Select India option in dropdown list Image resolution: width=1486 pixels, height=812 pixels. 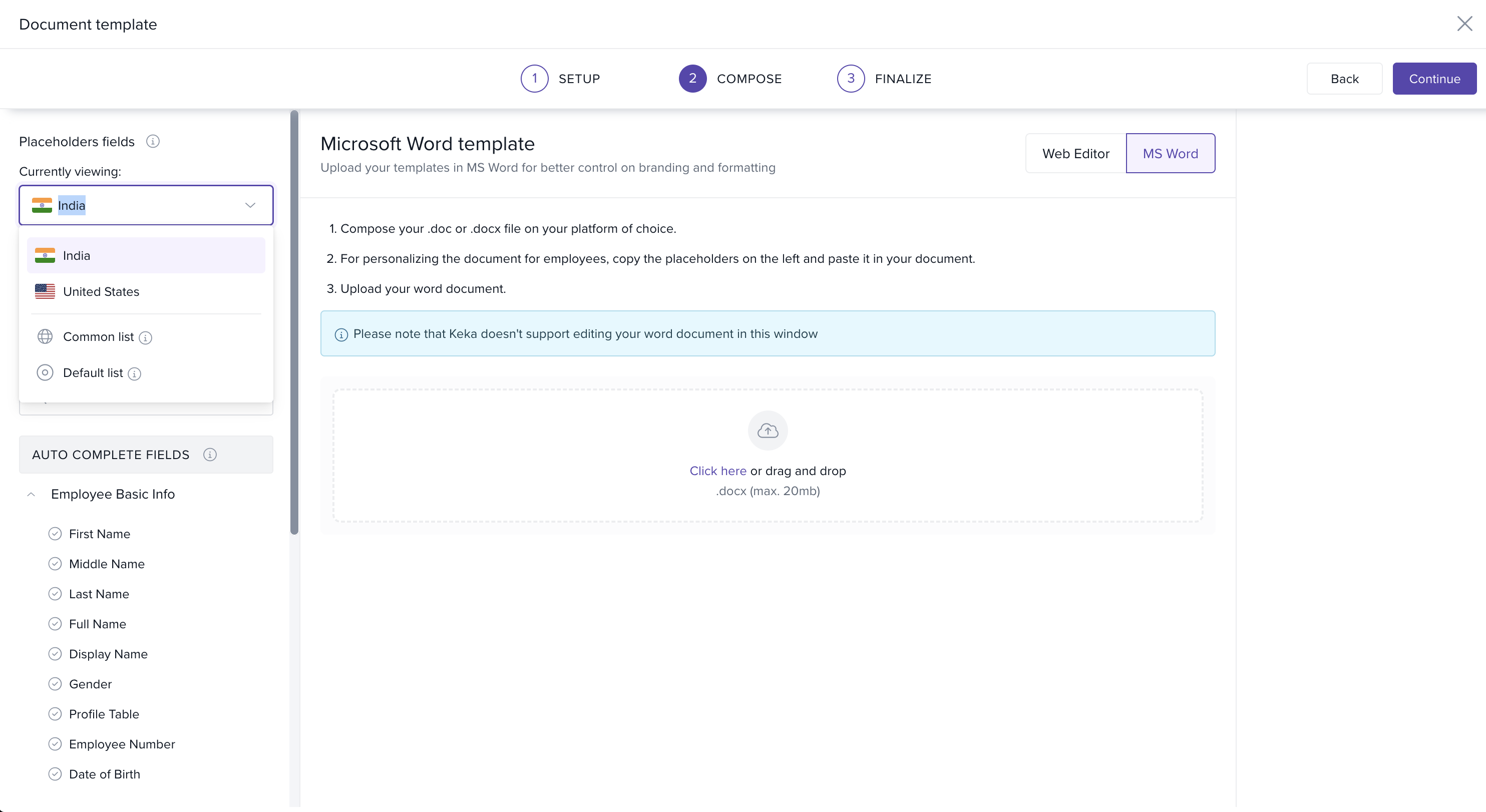(x=145, y=255)
